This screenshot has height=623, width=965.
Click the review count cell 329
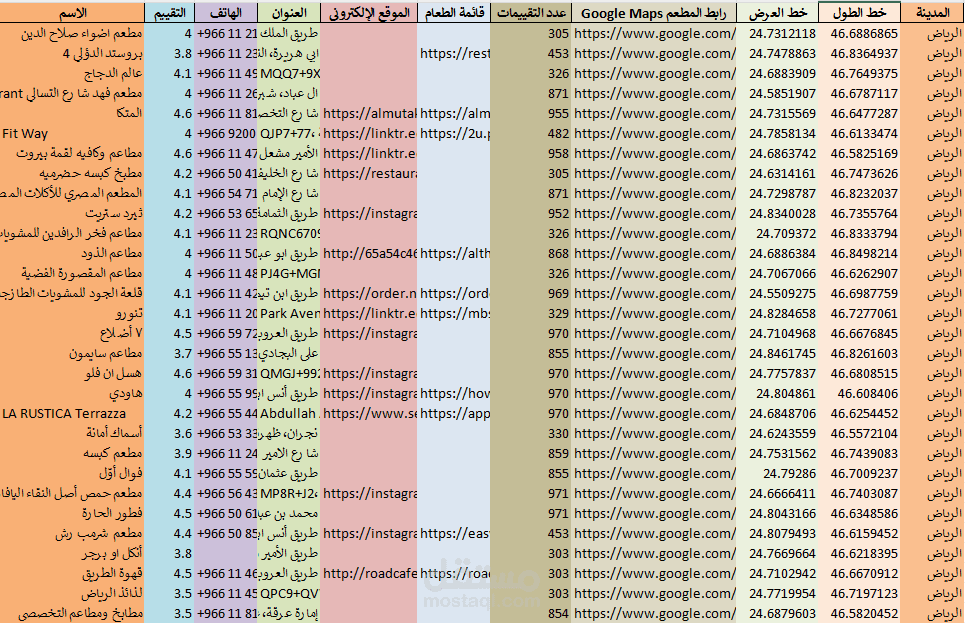click(531, 314)
